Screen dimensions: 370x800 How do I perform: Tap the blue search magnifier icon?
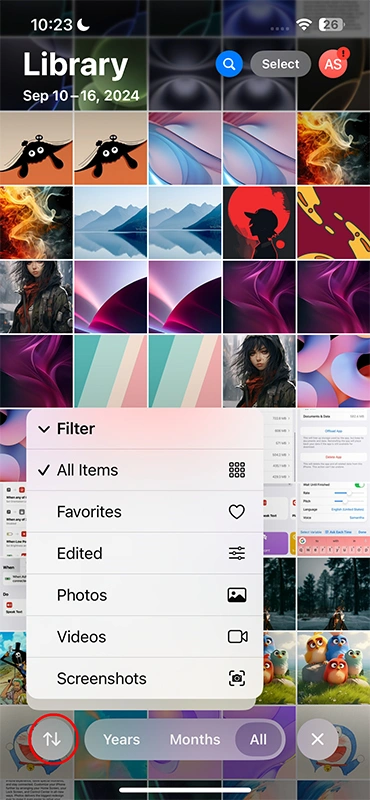[229, 64]
